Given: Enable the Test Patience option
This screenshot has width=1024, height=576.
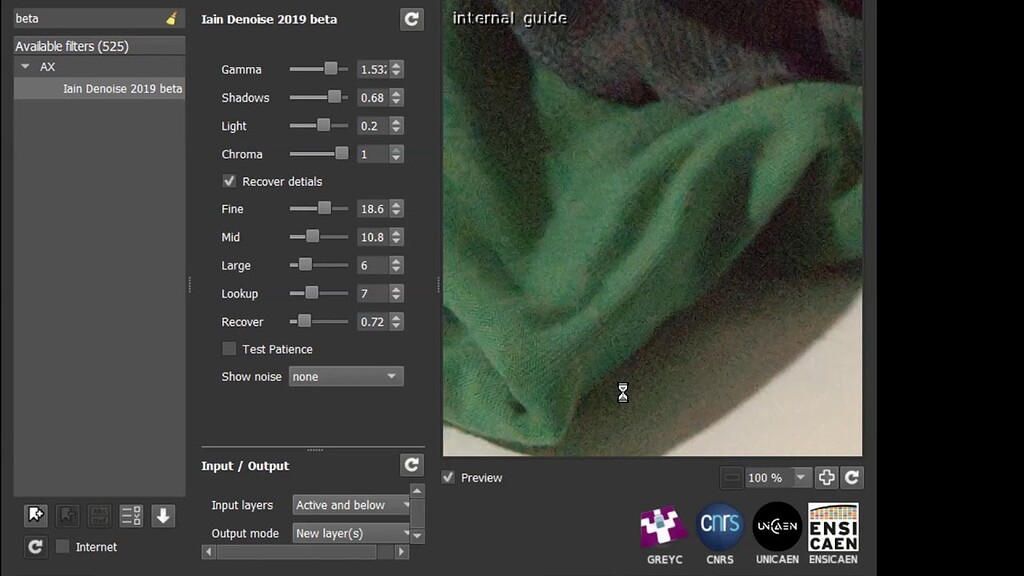Looking at the screenshot, I should pyautogui.click(x=229, y=349).
